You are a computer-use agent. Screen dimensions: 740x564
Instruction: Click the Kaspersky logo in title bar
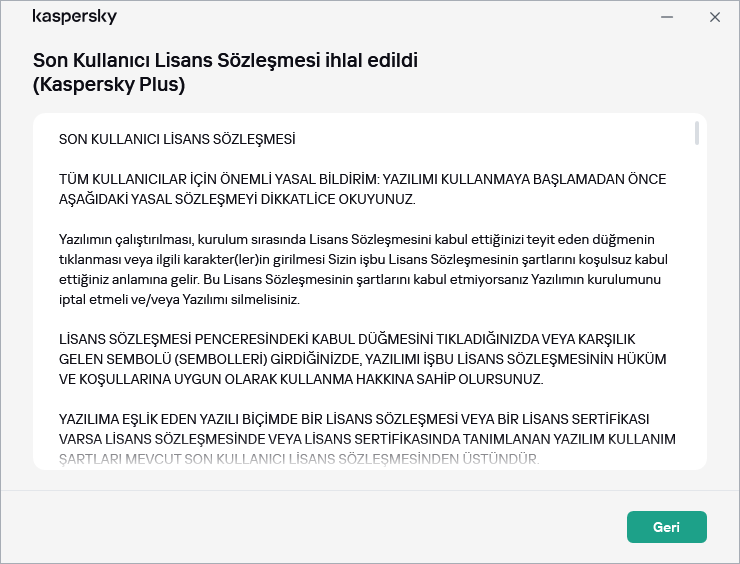click(x=75, y=17)
